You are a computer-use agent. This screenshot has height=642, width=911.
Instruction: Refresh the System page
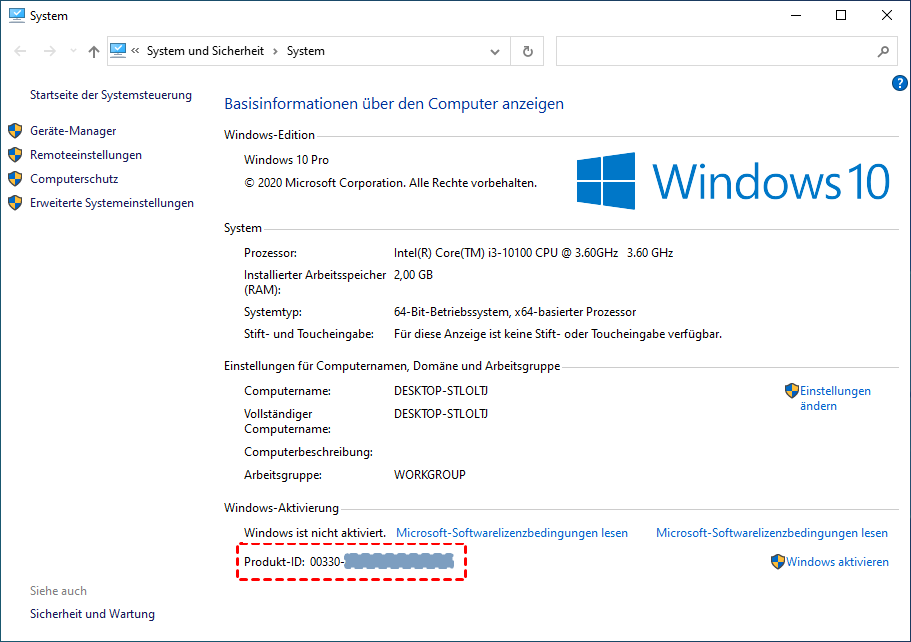[528, 51]
